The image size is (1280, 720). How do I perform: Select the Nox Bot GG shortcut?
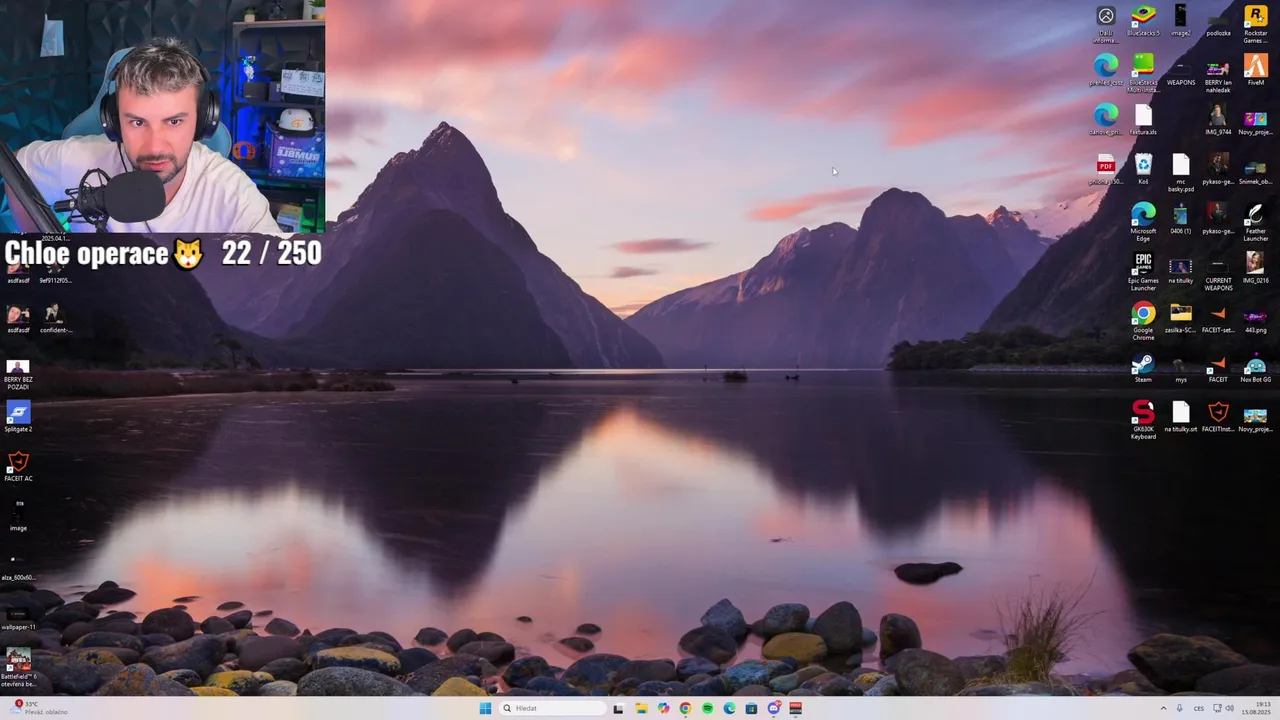1255,368
